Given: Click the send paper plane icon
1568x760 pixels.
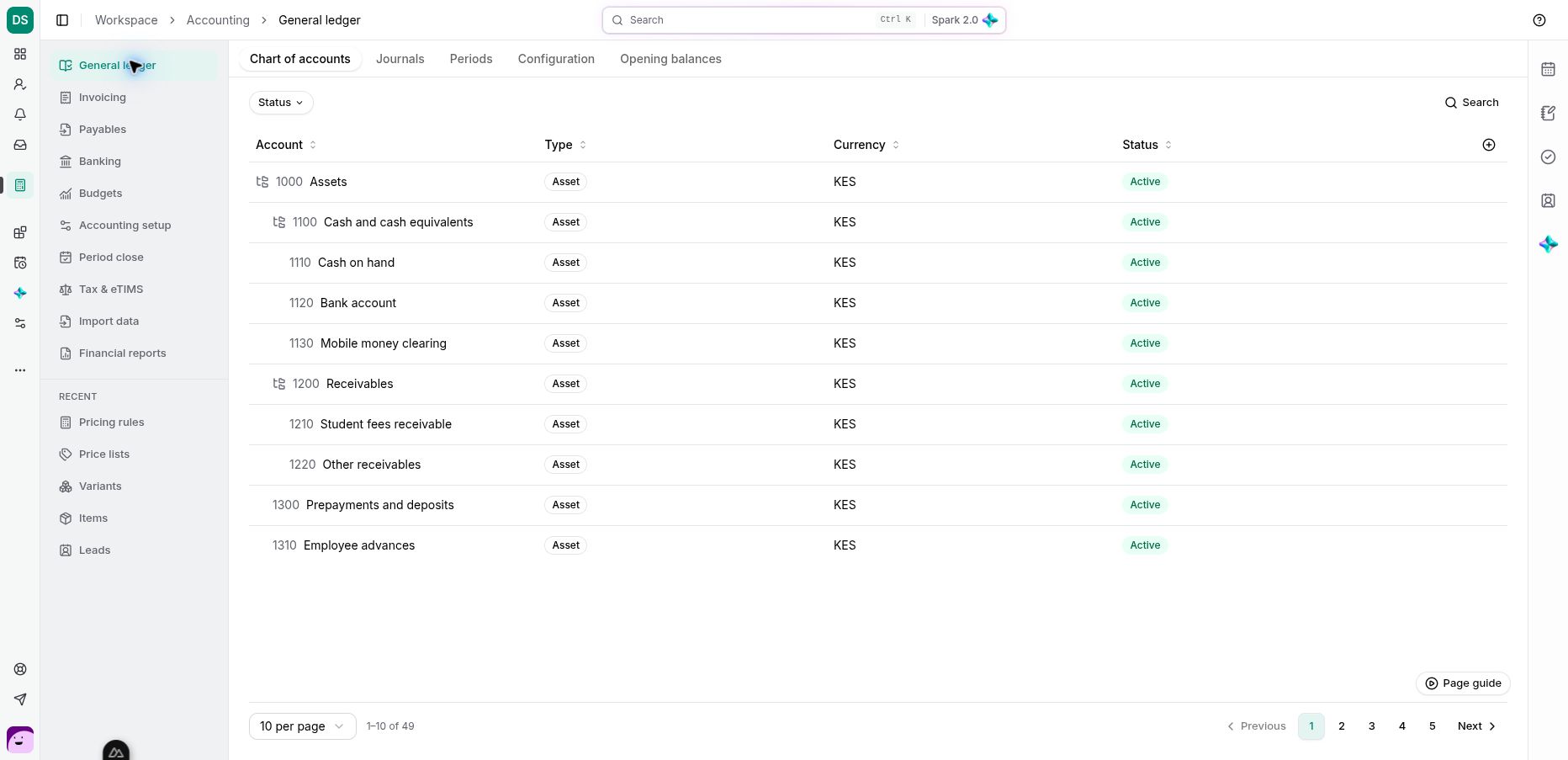Looking at the screenshot, I should (x=20, y=699).
